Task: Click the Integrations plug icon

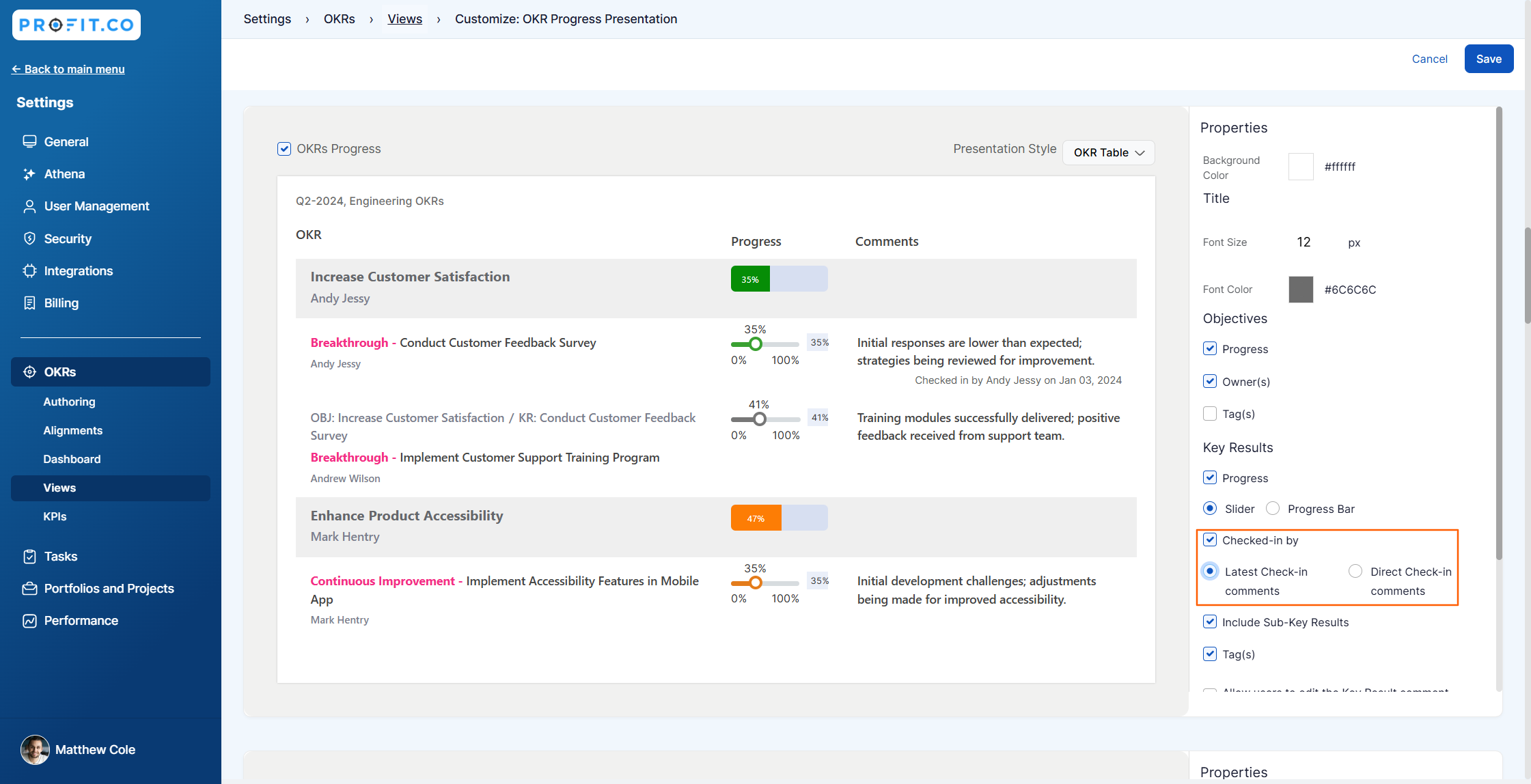Action: tap(29, 271)
